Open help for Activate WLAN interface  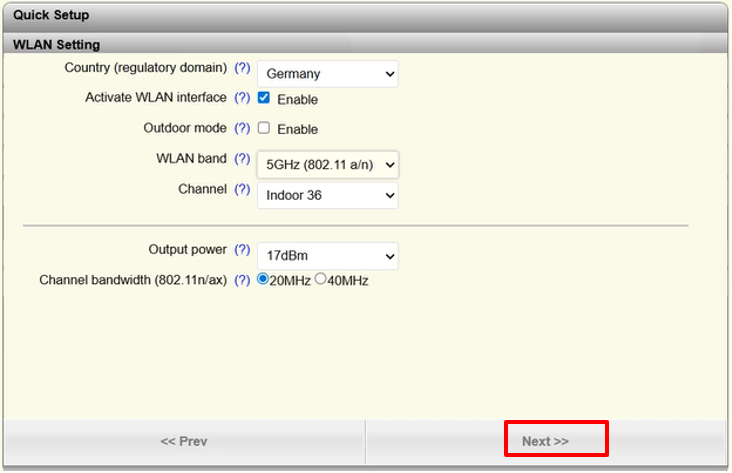[x=242, y=98]
